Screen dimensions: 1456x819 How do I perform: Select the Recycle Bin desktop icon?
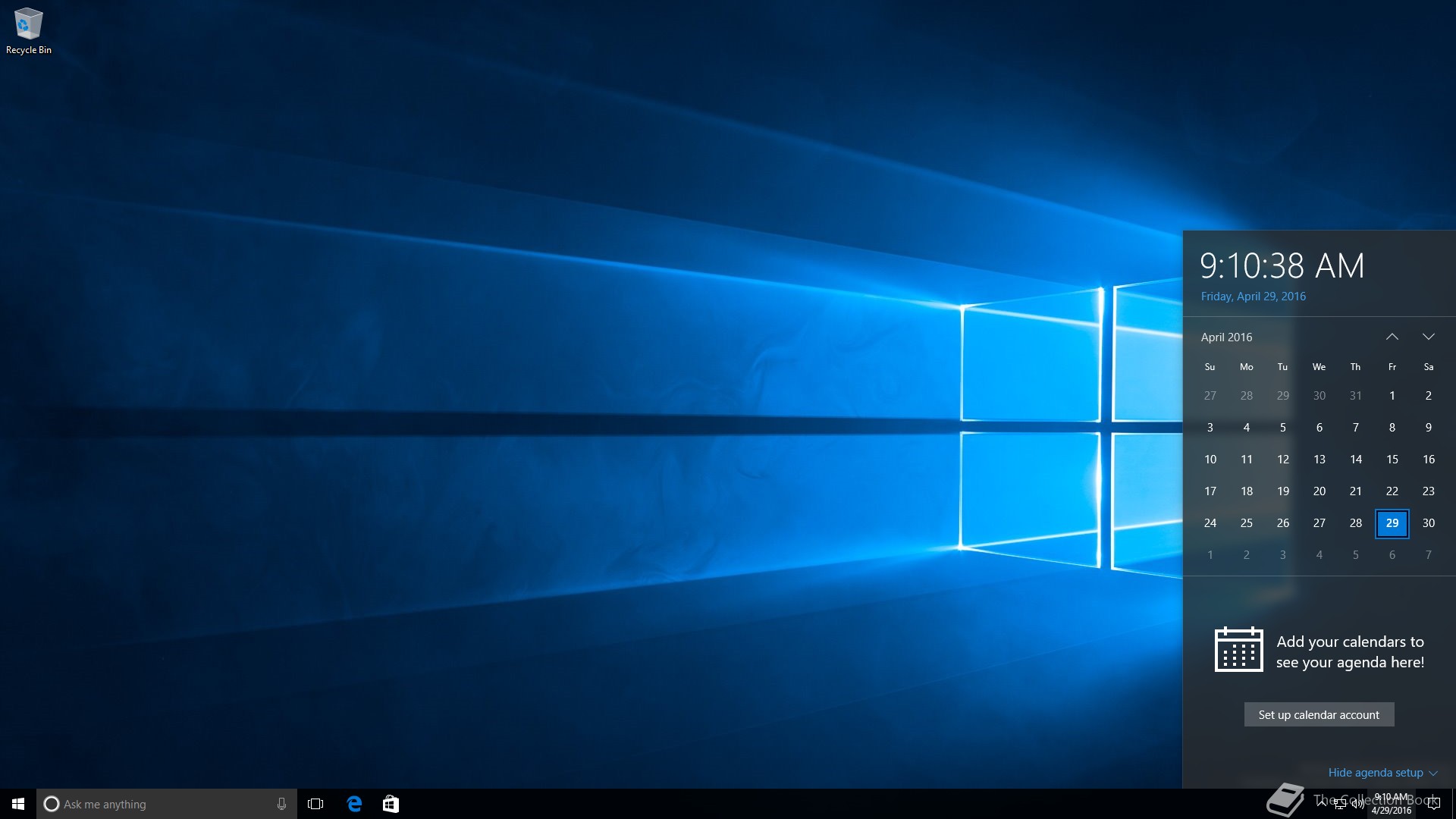point(29,31)
